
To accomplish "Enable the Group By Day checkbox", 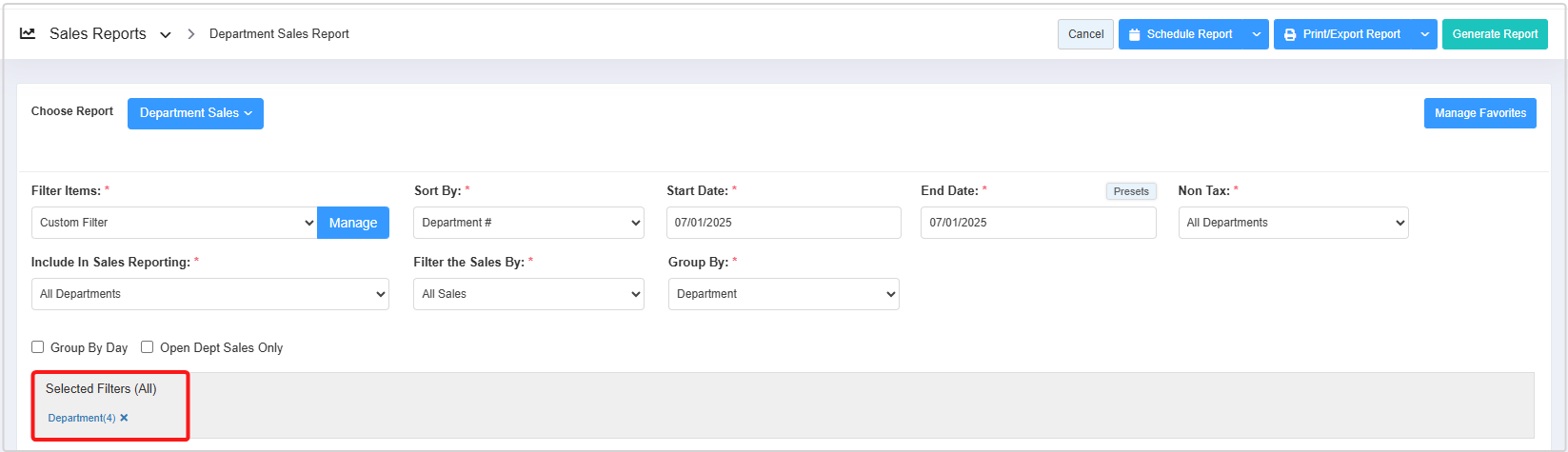I will [38, 347].
